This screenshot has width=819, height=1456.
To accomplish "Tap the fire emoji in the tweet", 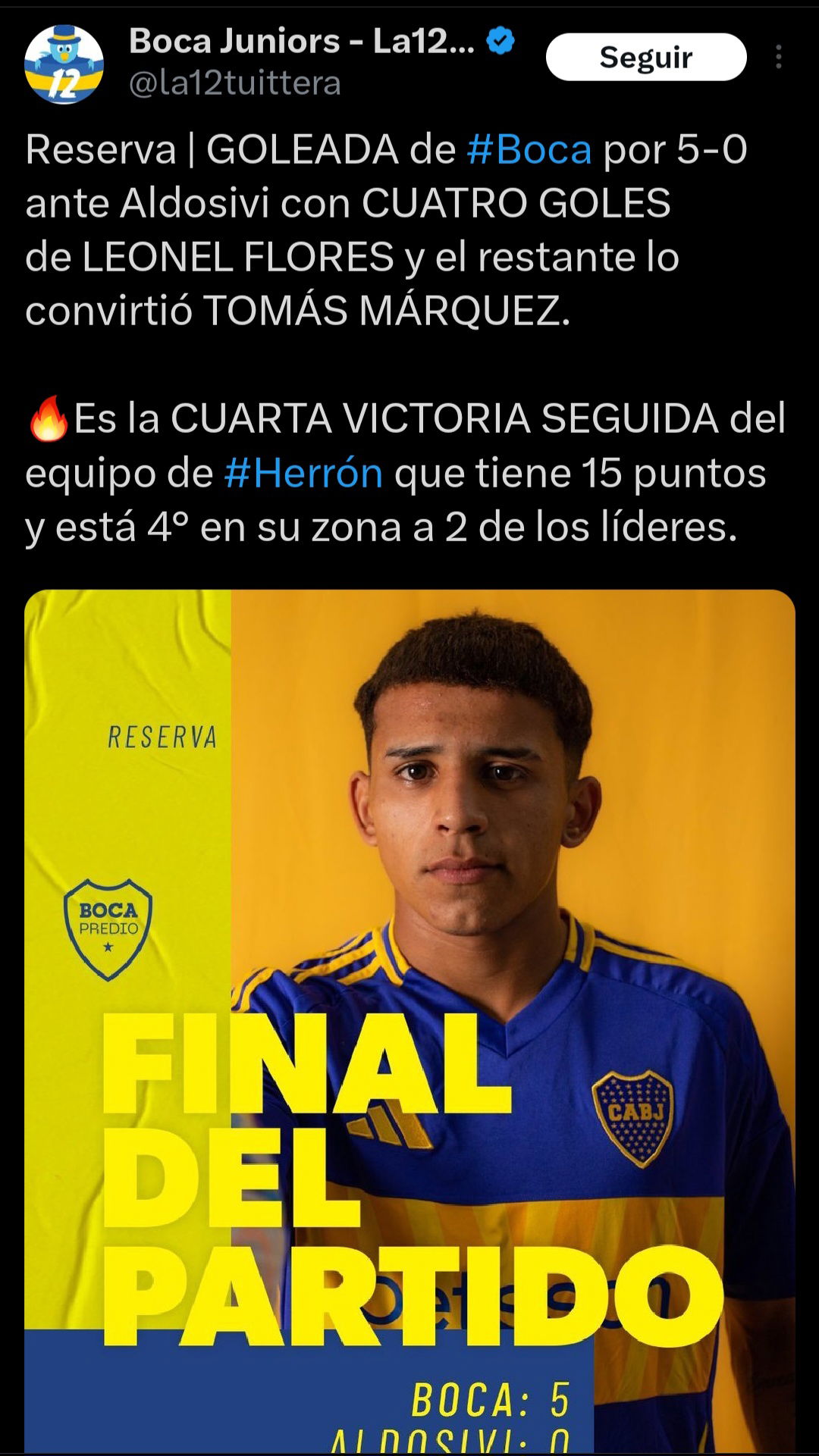I will pos(49,419).
